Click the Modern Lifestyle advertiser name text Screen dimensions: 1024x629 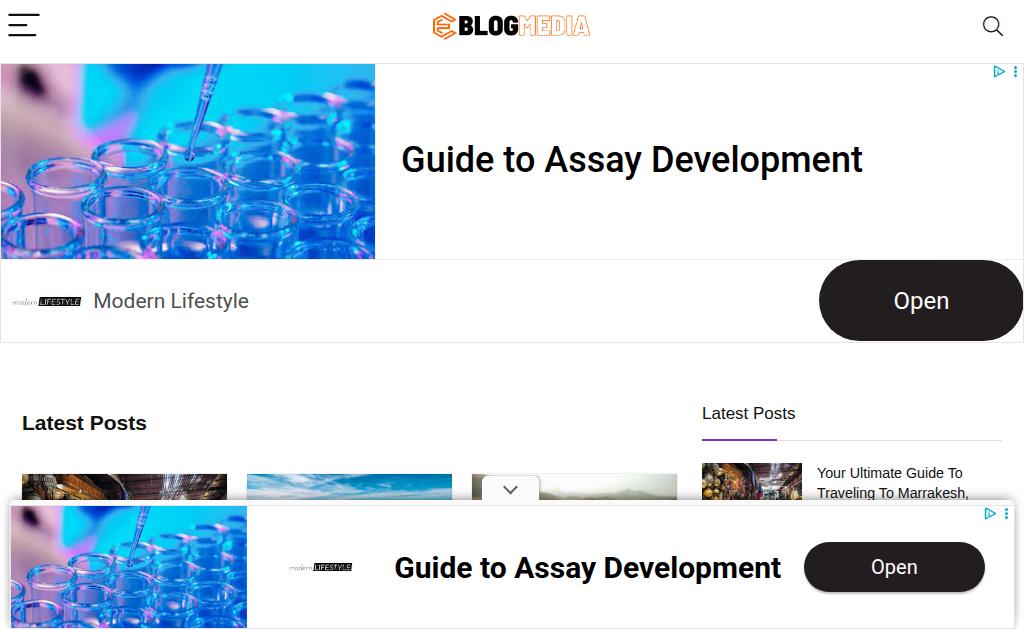(x=171, y=301)
